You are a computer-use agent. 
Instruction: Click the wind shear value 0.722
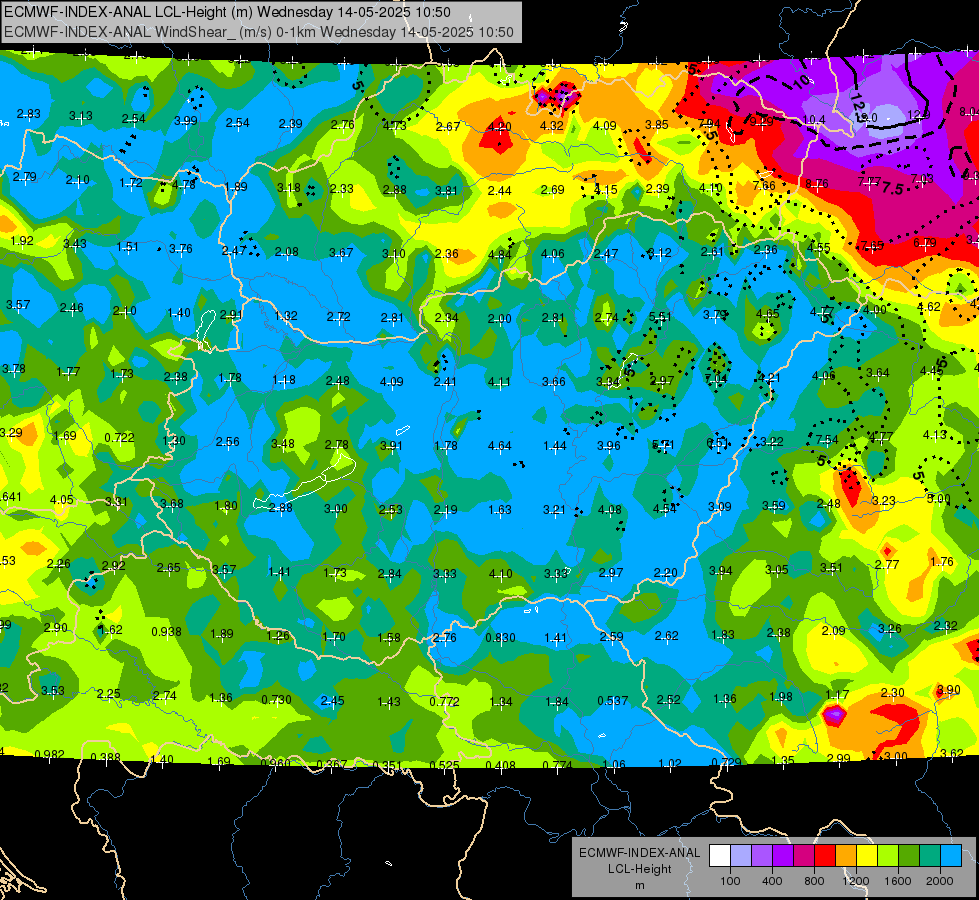click(x=119, y=437)
